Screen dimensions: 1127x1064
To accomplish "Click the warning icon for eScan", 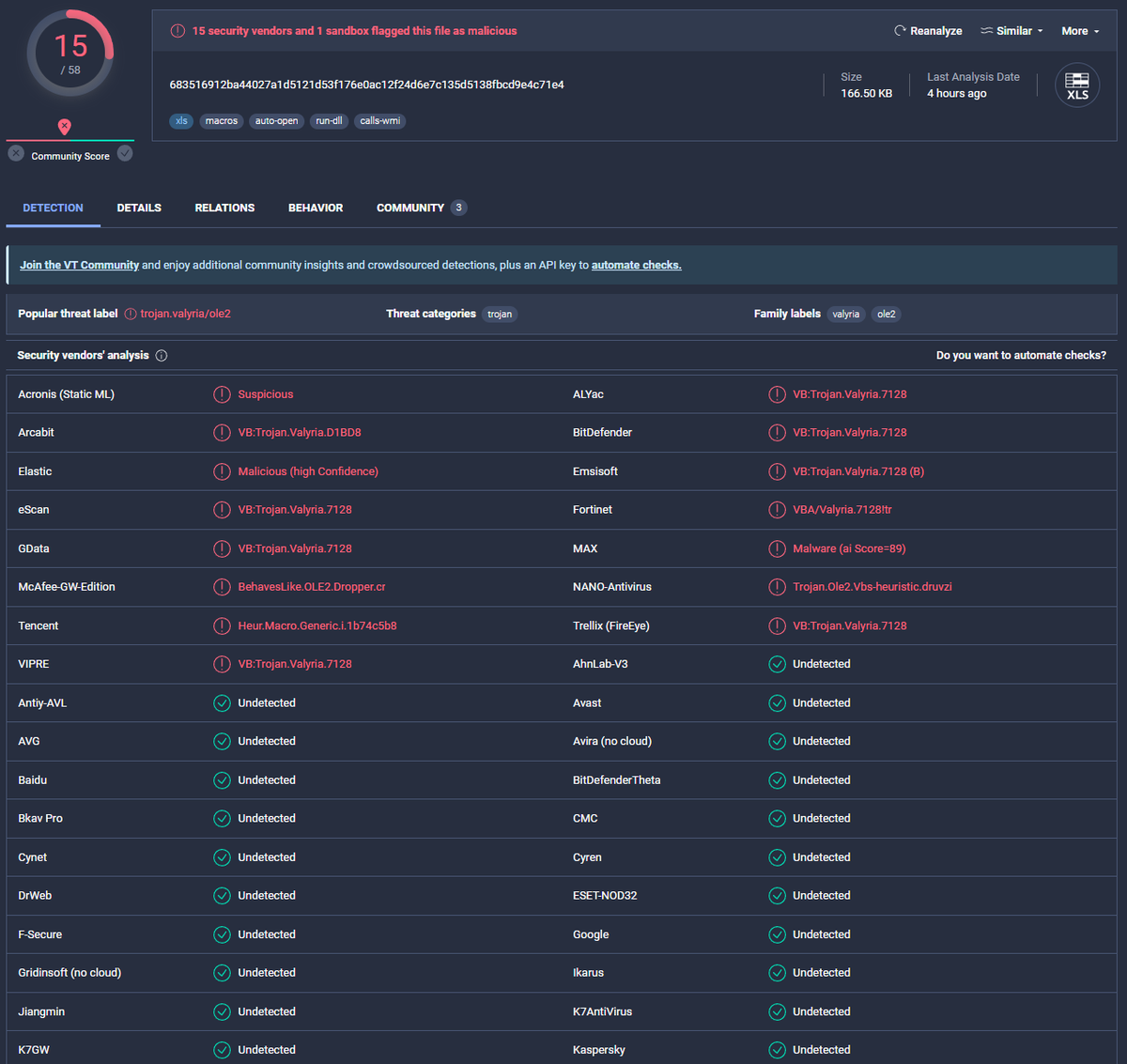I will [222, 510].
